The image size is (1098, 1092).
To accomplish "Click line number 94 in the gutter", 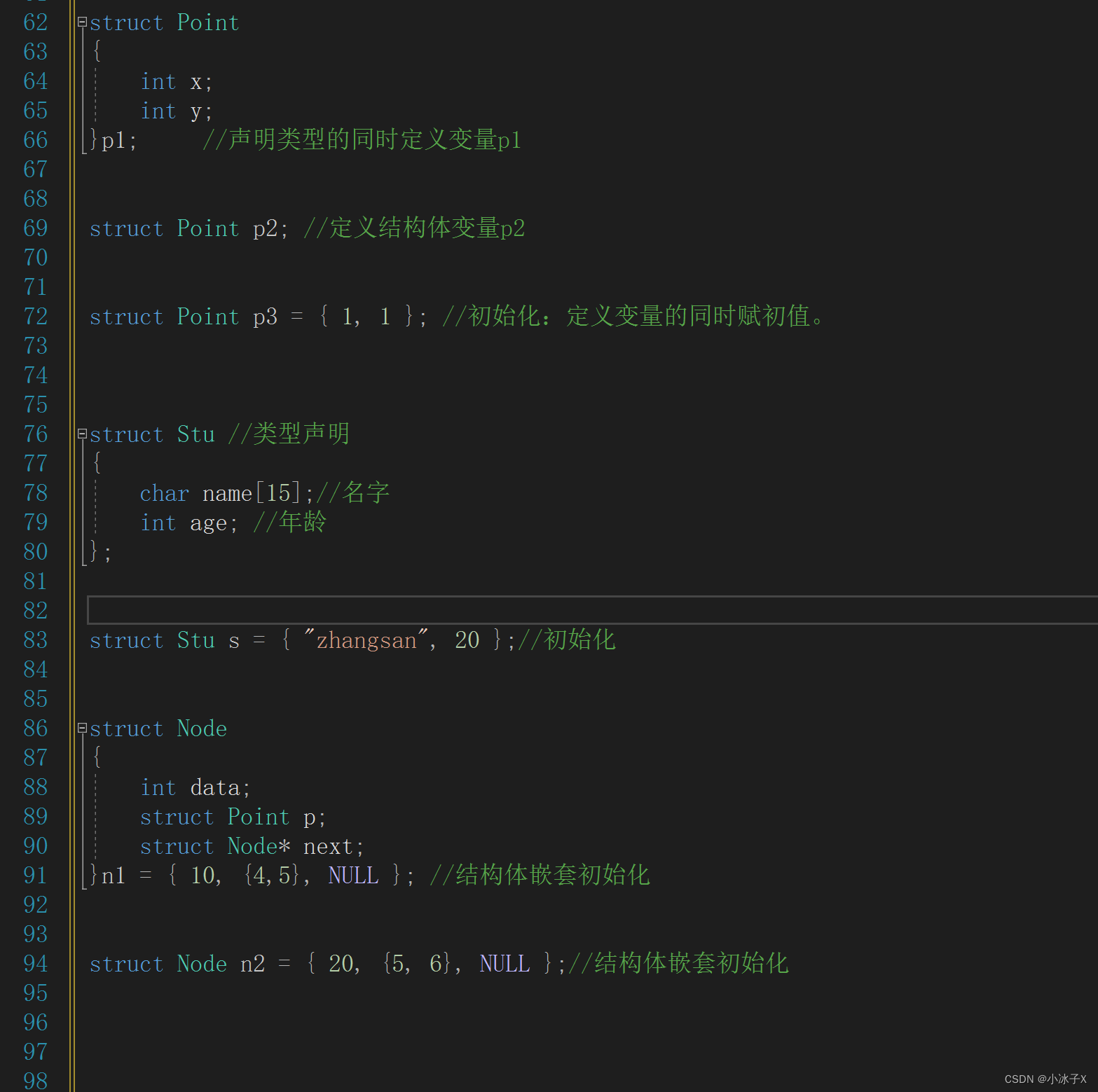I will 35,964.
